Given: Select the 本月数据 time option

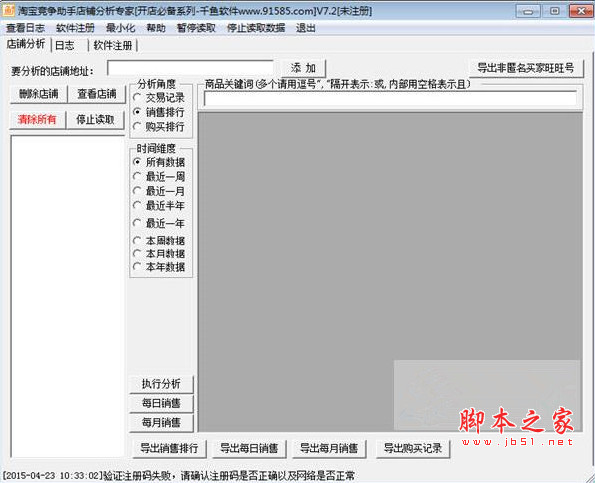Looking at the screenshot, I should coord(159,253).
